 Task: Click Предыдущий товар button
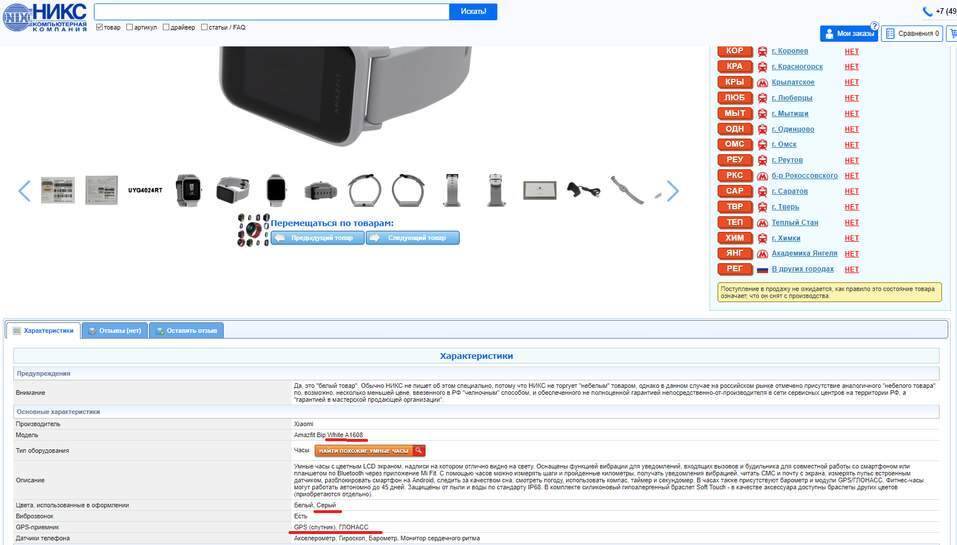click(x=317, y=238)
